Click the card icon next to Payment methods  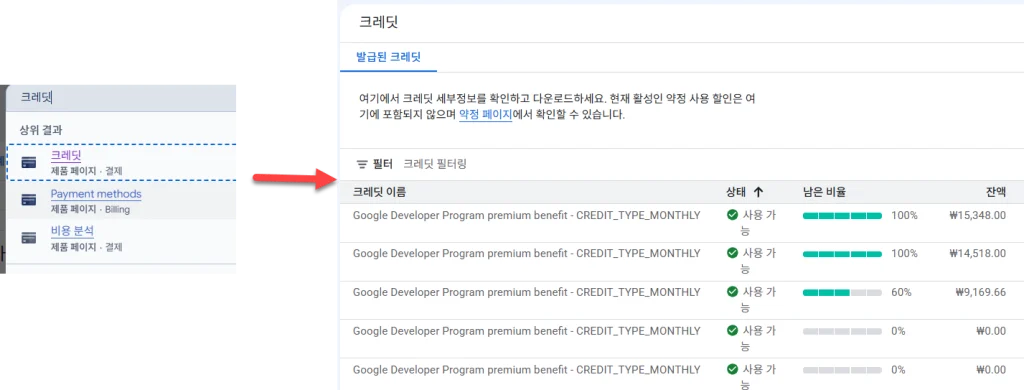point(28,200)
